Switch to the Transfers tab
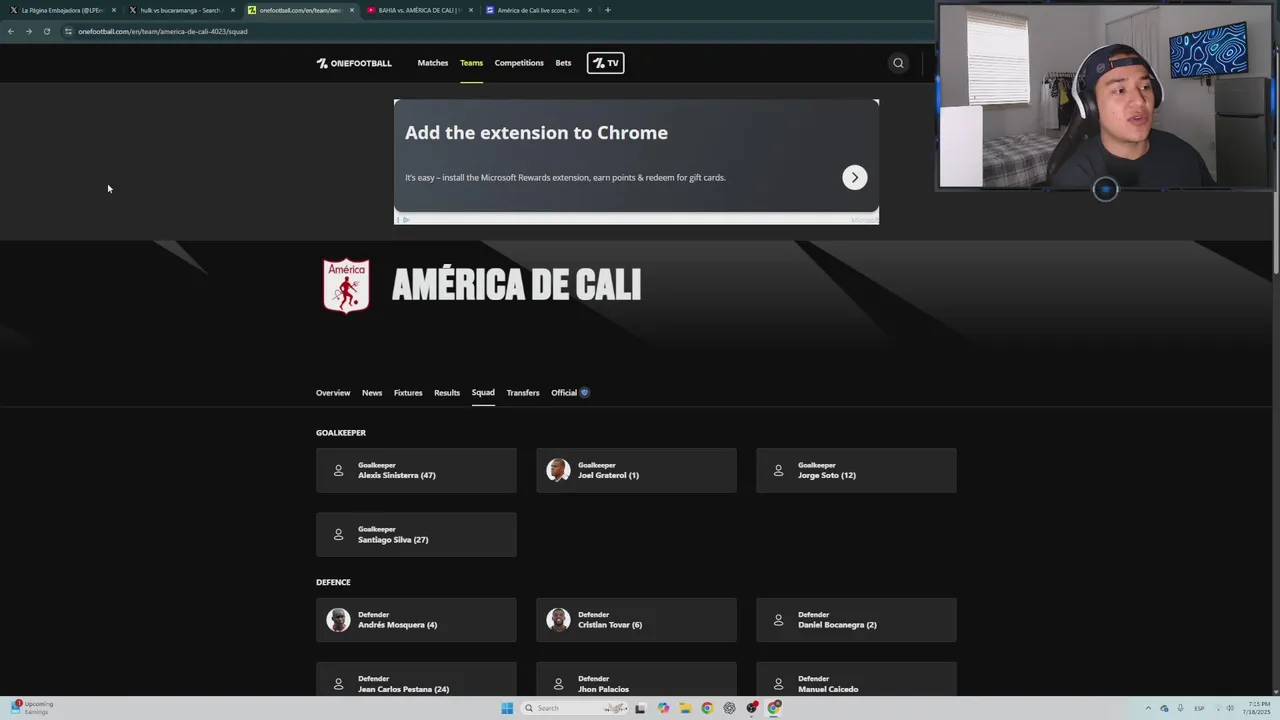 point(523,393)
